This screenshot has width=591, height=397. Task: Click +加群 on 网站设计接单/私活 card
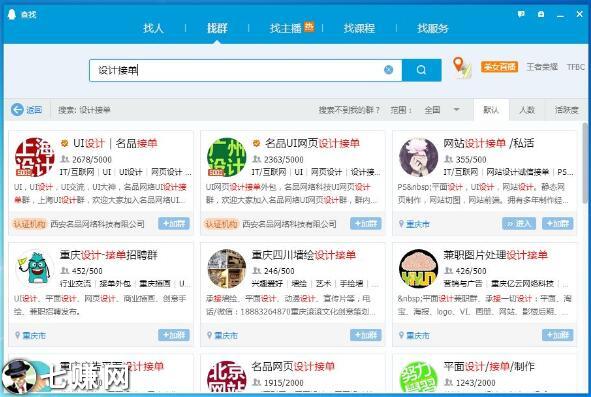pos(557,224)
